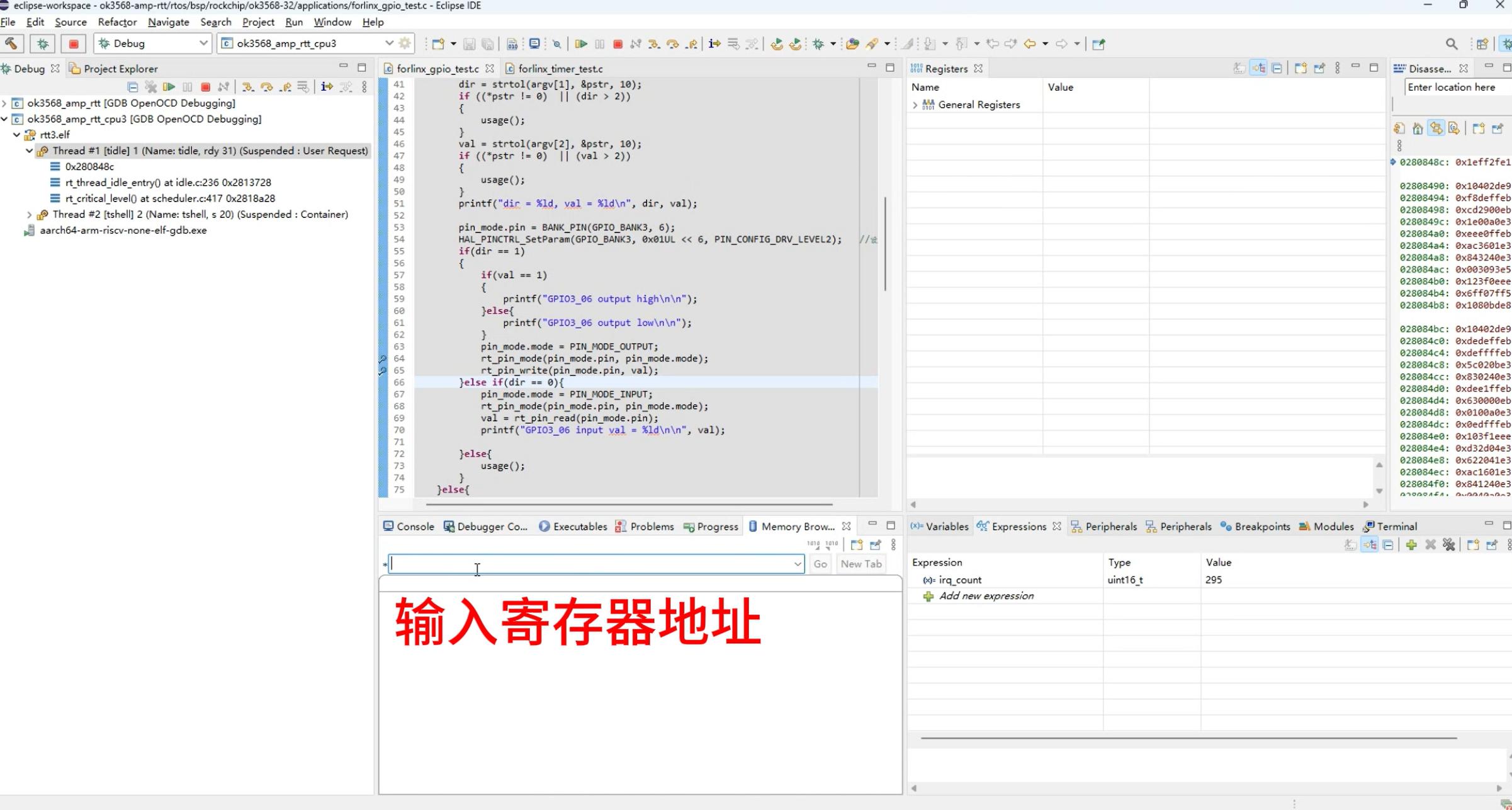This screenshot has height=810, width=1512.
Task: Click the editor horizontal scrollbar
Action: pyautogui.click(x=629, y=504)
